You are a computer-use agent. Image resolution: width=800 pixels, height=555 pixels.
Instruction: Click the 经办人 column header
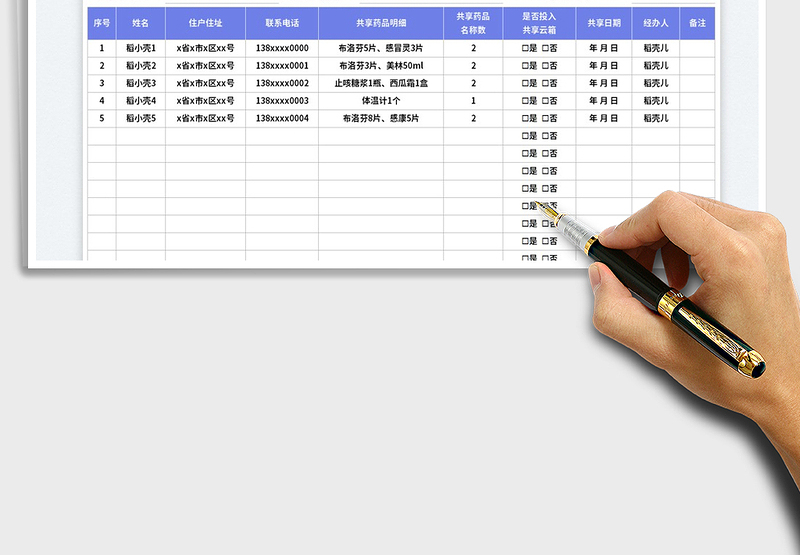click(655, 23)
